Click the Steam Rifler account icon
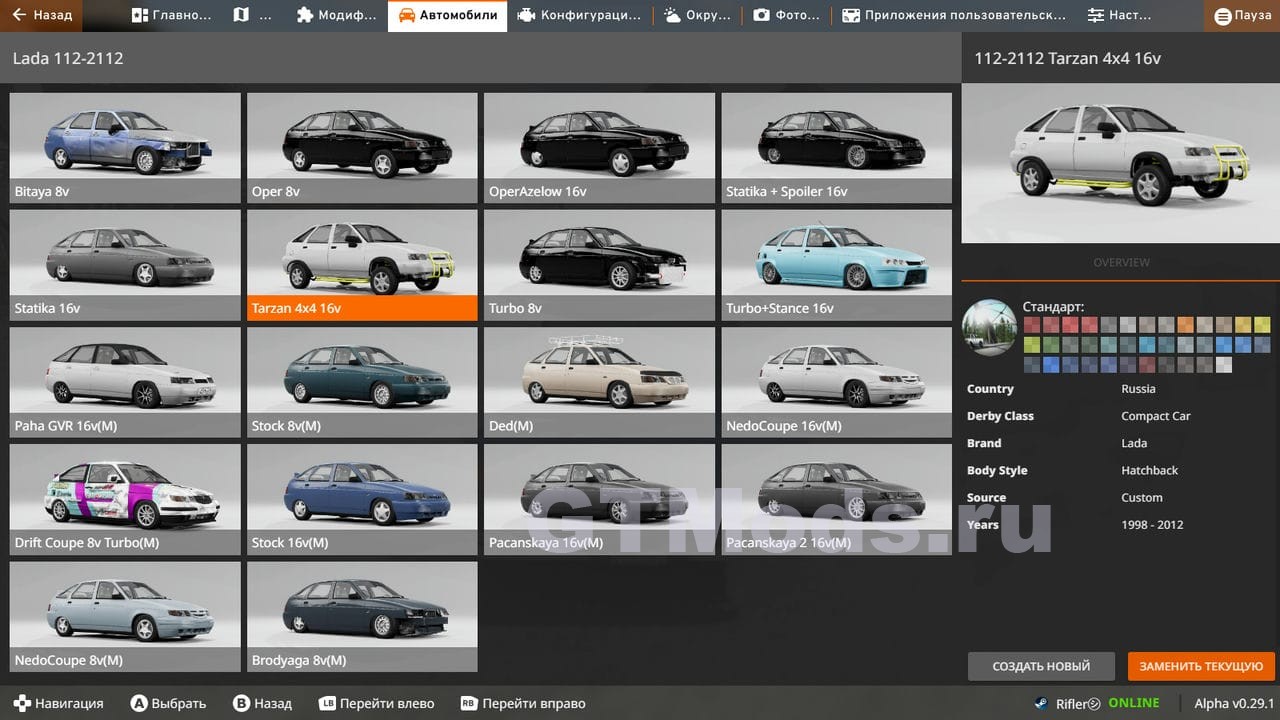Viewport: 1280px width, 720px height. coord(1042,703)
